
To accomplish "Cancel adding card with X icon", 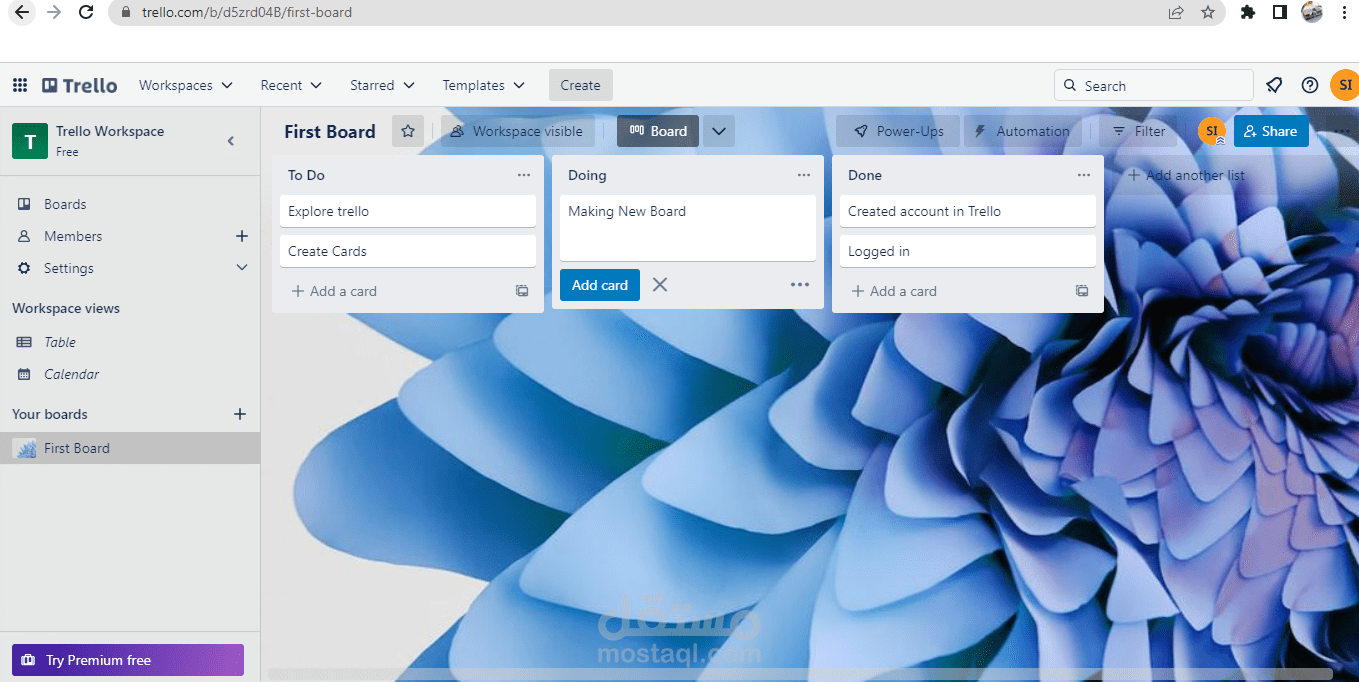I will [660, 285].
